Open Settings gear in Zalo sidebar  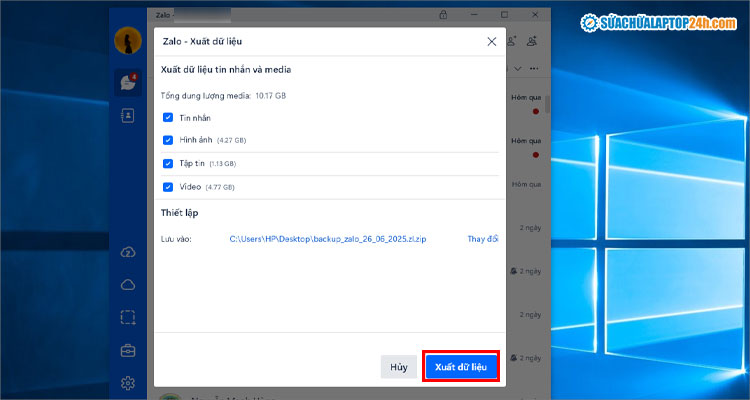tap(127, 383)
